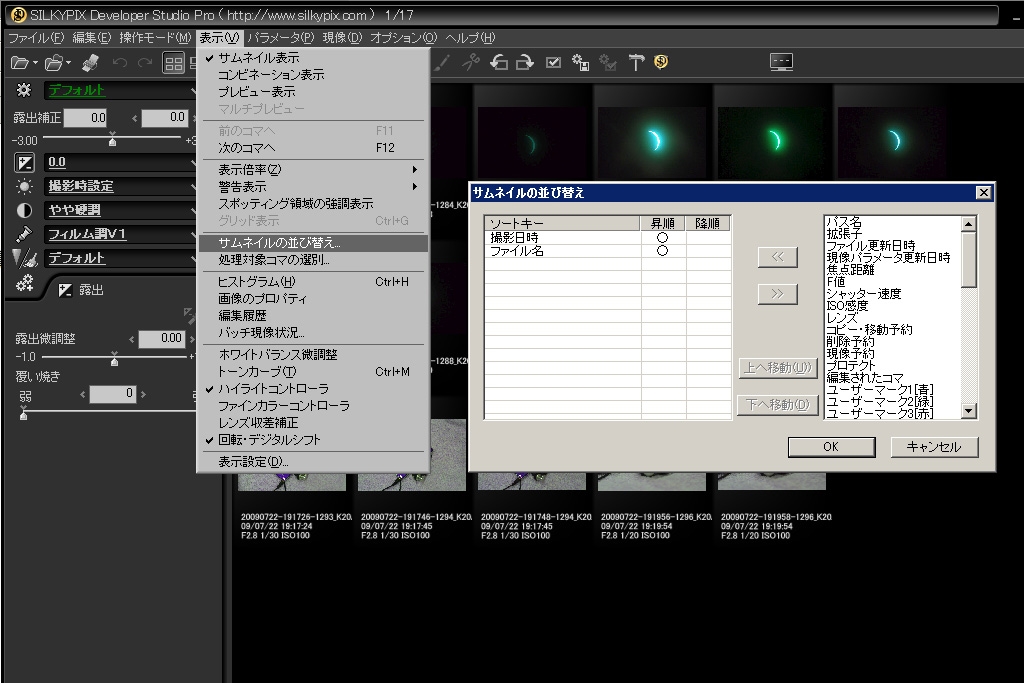Select シャッター速度 in the sort key list
Screen dimensions: 1024x683
(863, 294)
